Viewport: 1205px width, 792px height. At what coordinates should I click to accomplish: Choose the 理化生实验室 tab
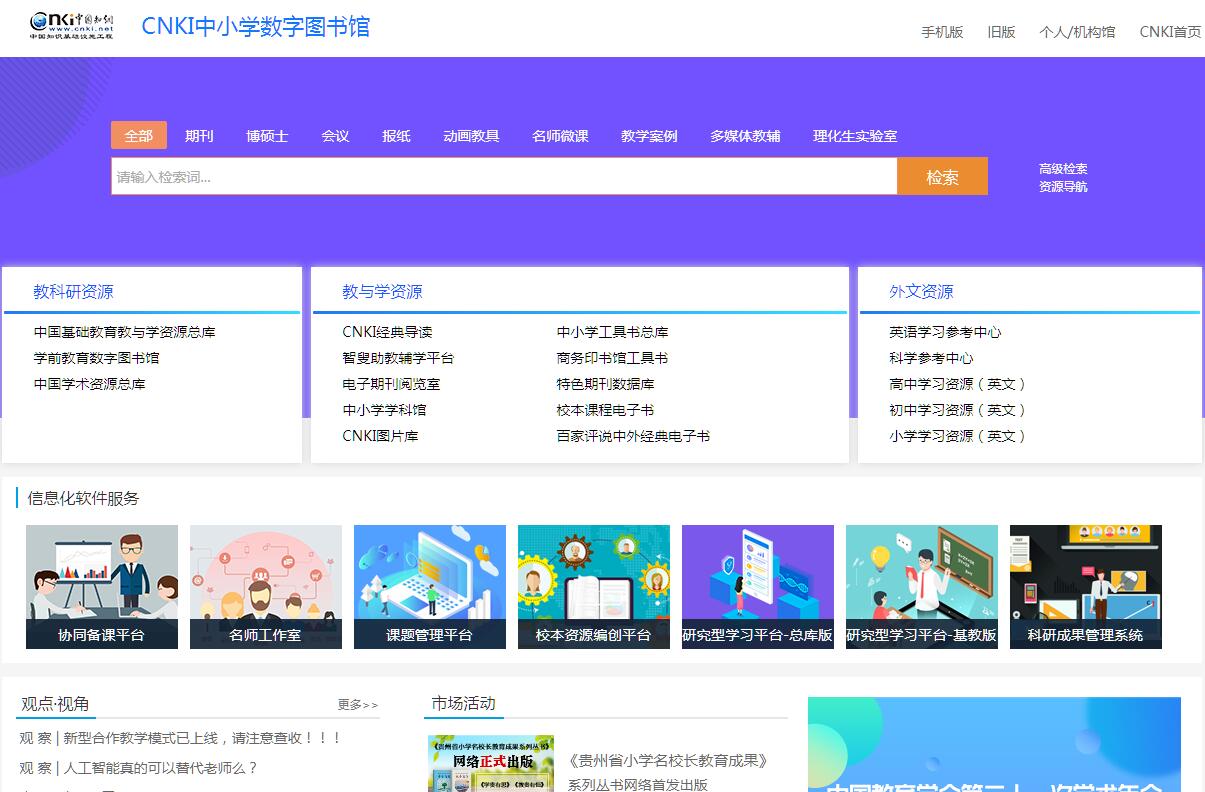855,136
